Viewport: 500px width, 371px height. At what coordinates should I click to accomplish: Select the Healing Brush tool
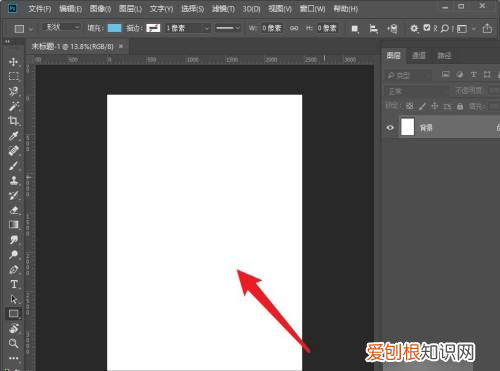click(x=13, y=151)
